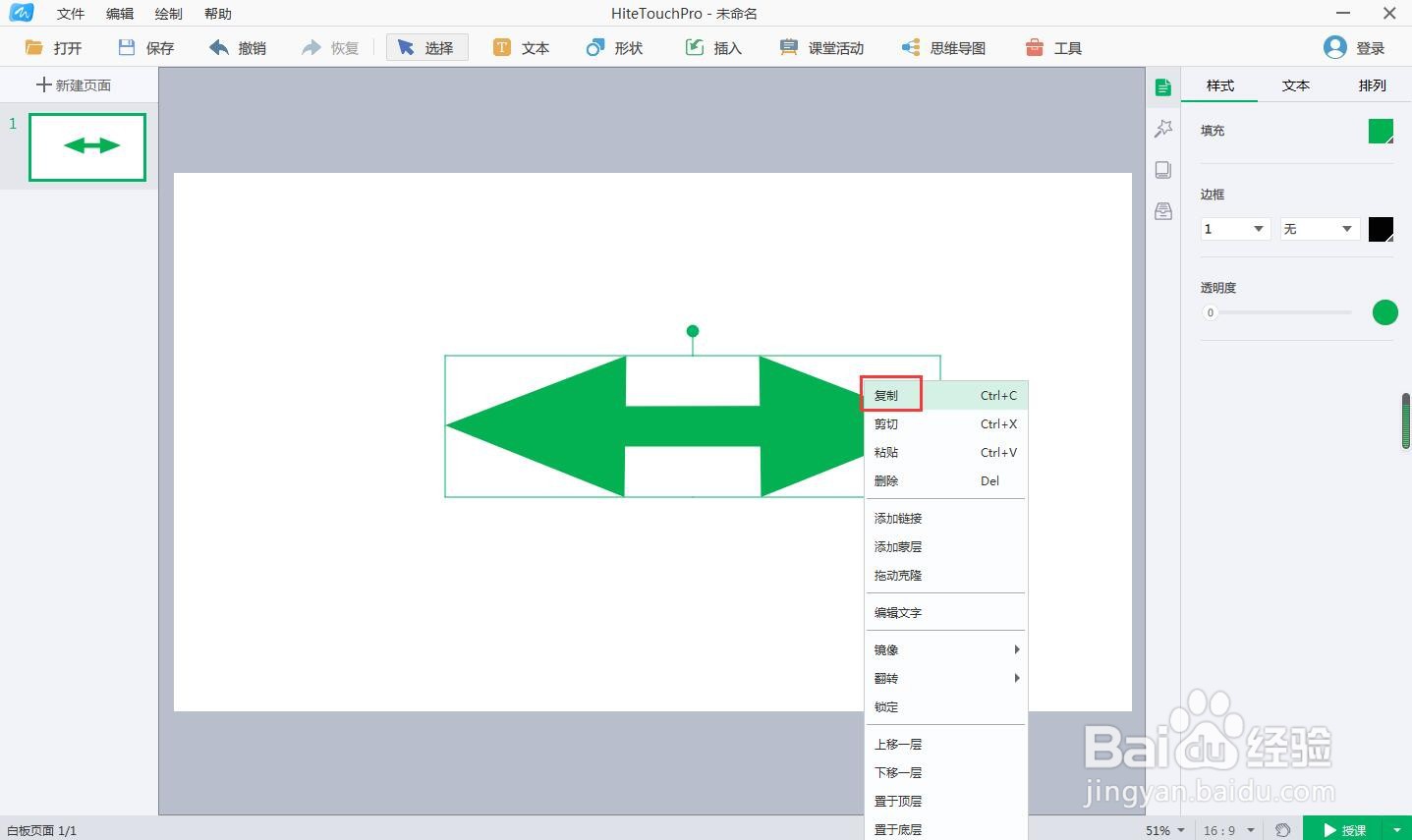Expand the arrow beside 授课
Viewport: 1412px width, 840px height.
(1397, 830)
